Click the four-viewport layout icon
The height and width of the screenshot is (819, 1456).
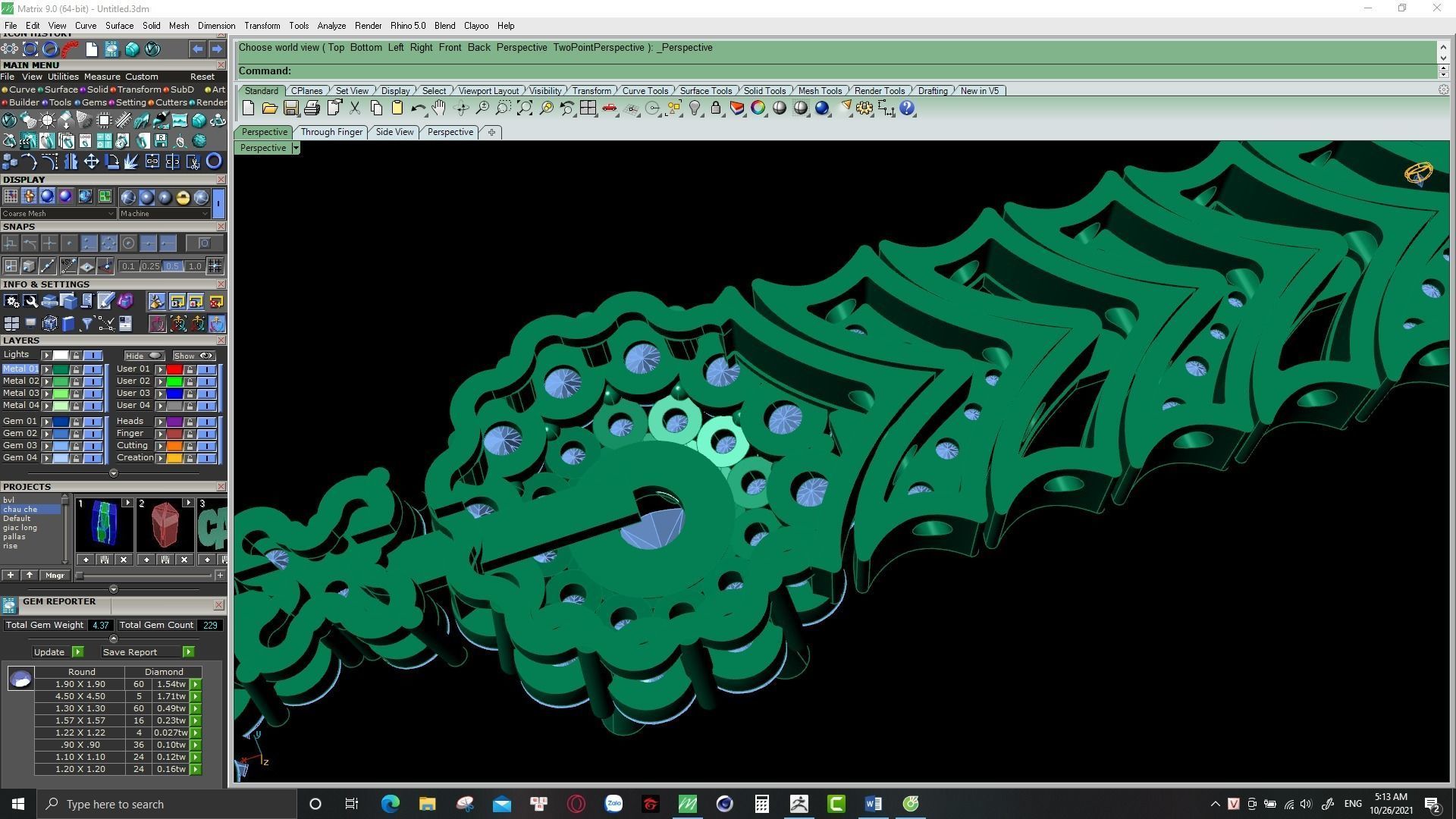[x=588, y=108]
